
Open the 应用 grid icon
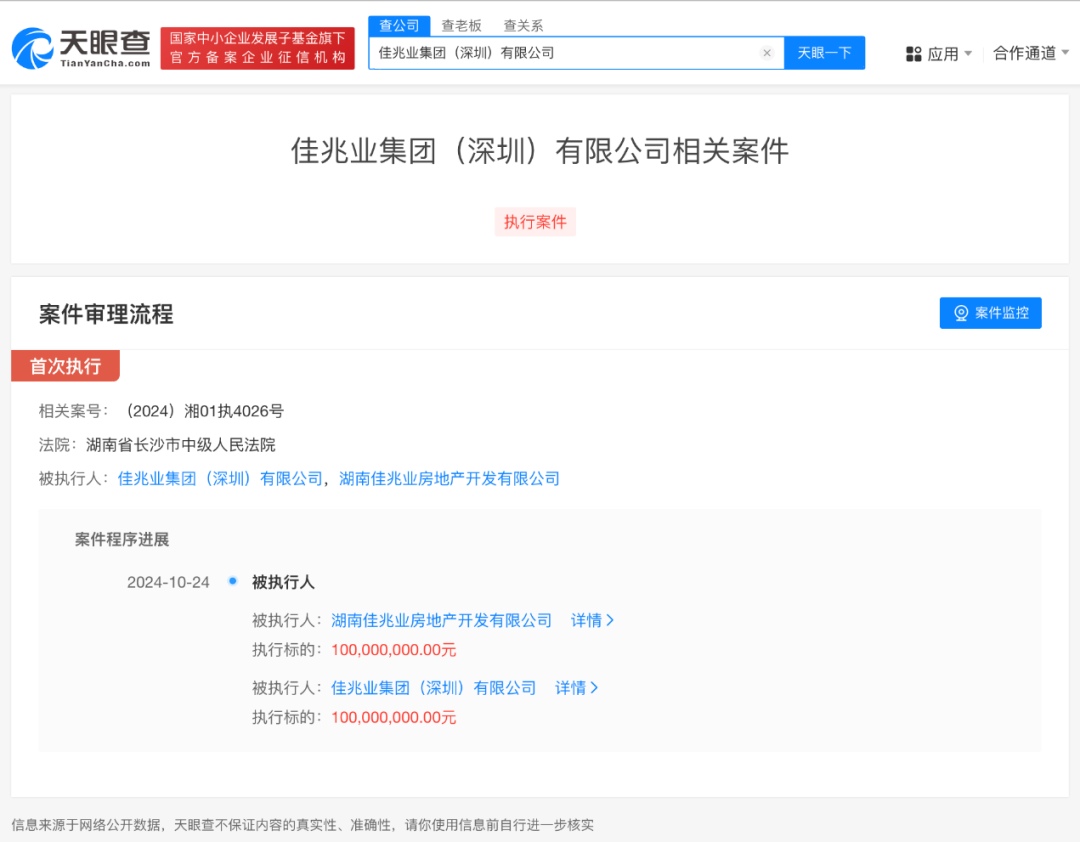click(x=913, y=54)
